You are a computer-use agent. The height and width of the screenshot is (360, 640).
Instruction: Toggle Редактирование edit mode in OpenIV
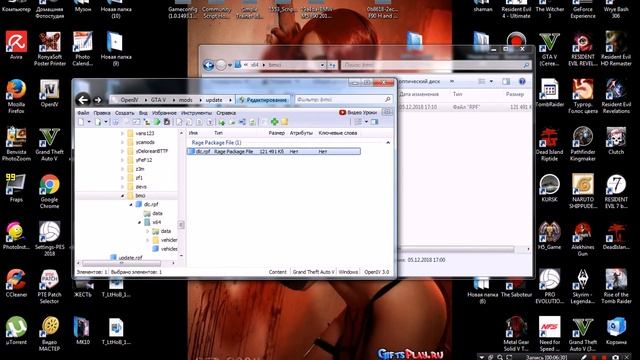pyautogui.click(x=263, y=100)
